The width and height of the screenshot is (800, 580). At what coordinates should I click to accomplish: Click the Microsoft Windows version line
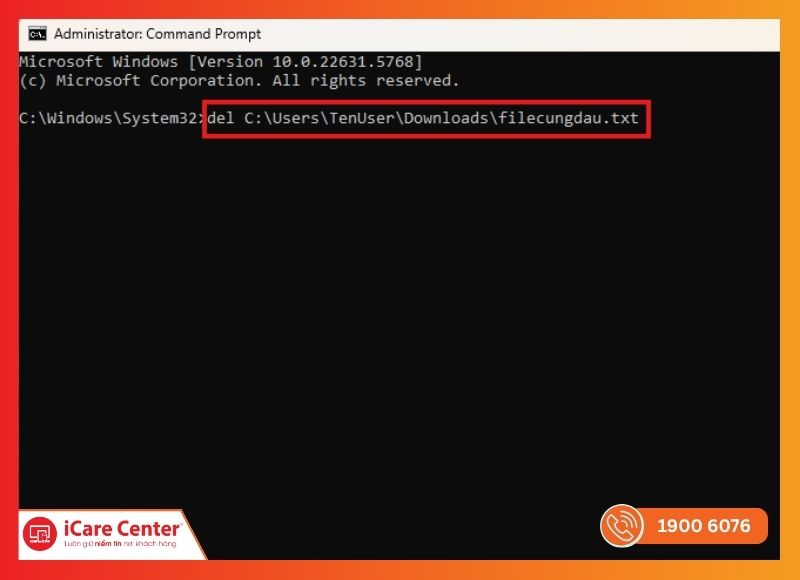221,62
